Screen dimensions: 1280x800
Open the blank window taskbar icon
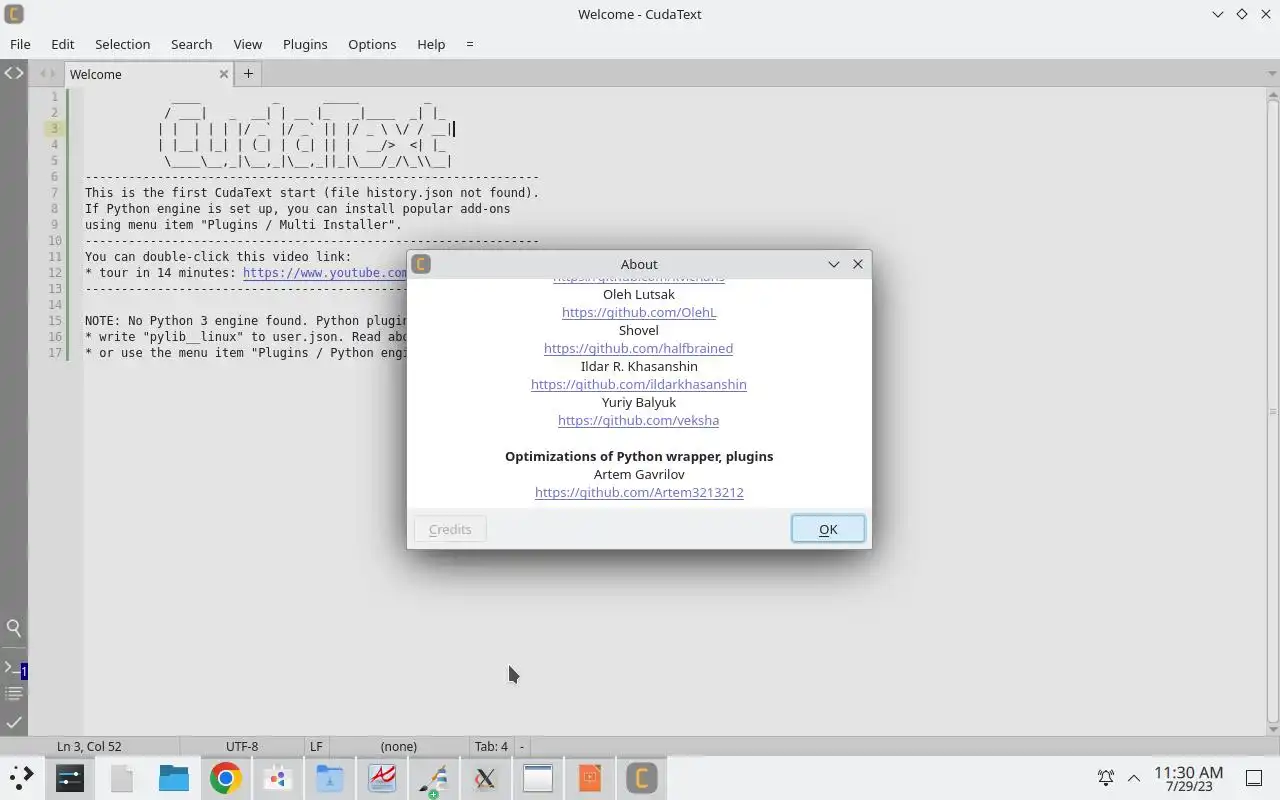coord(538,777)
